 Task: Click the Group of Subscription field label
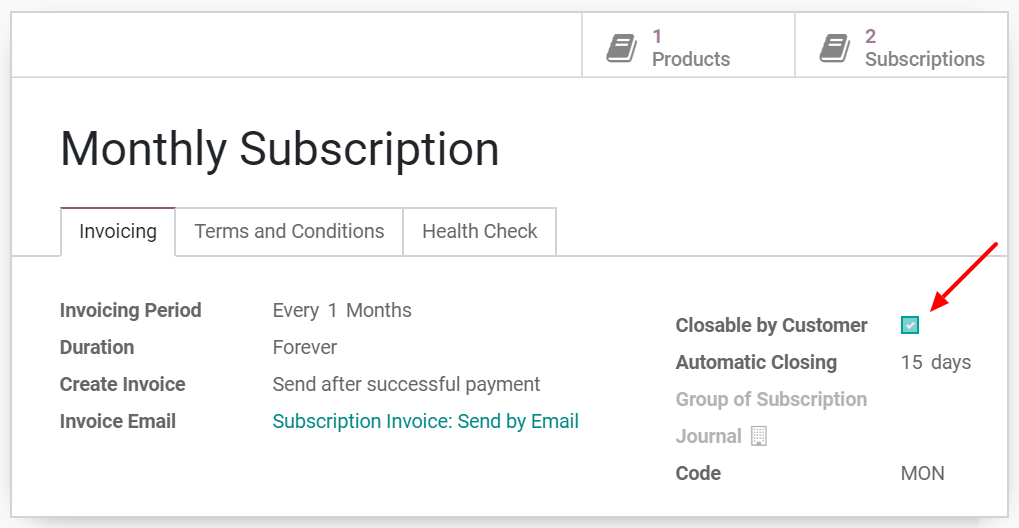click(771, 399)
